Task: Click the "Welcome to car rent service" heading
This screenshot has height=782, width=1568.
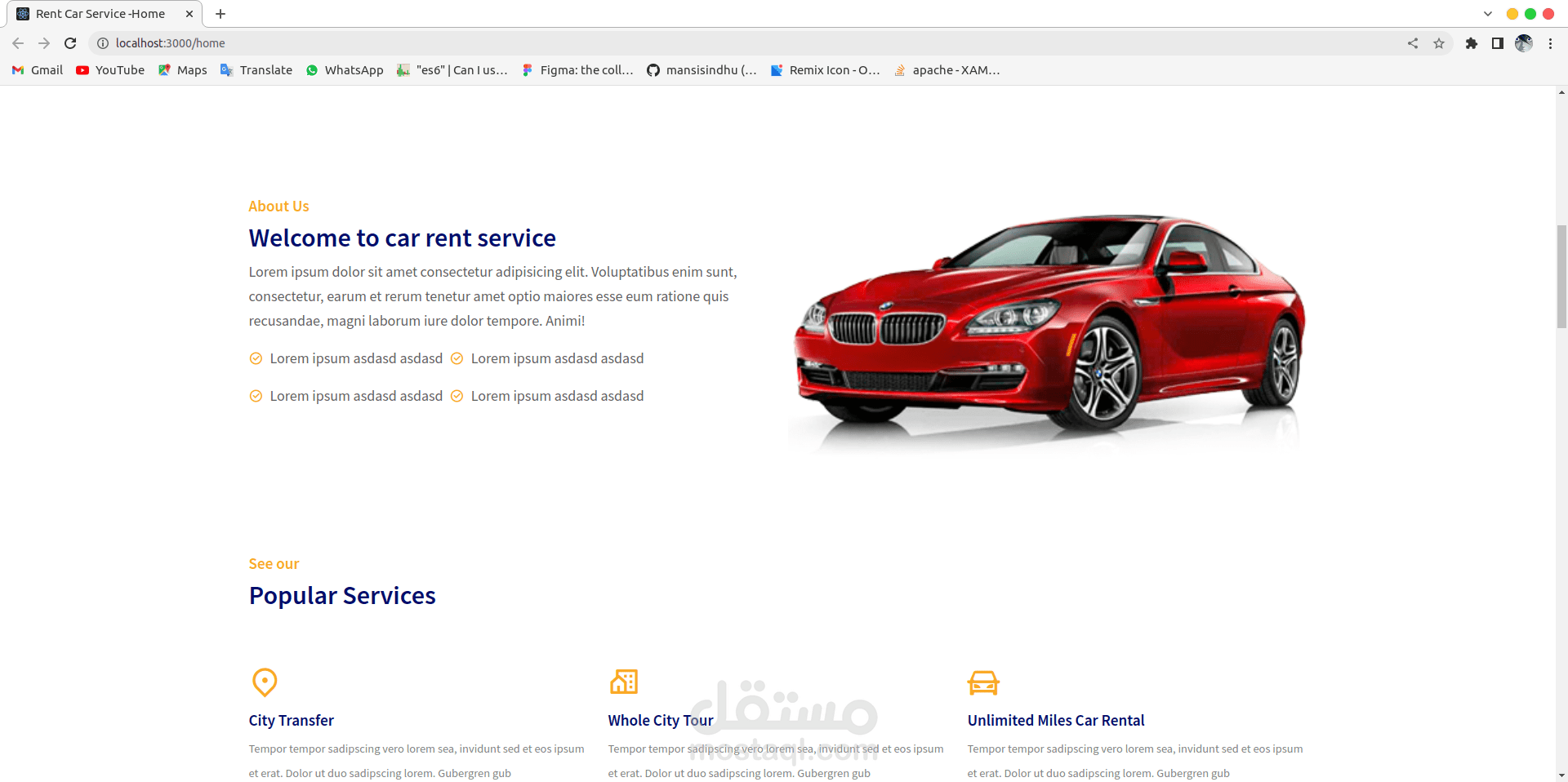Action: pyautogui.click(x=403, y=238)
